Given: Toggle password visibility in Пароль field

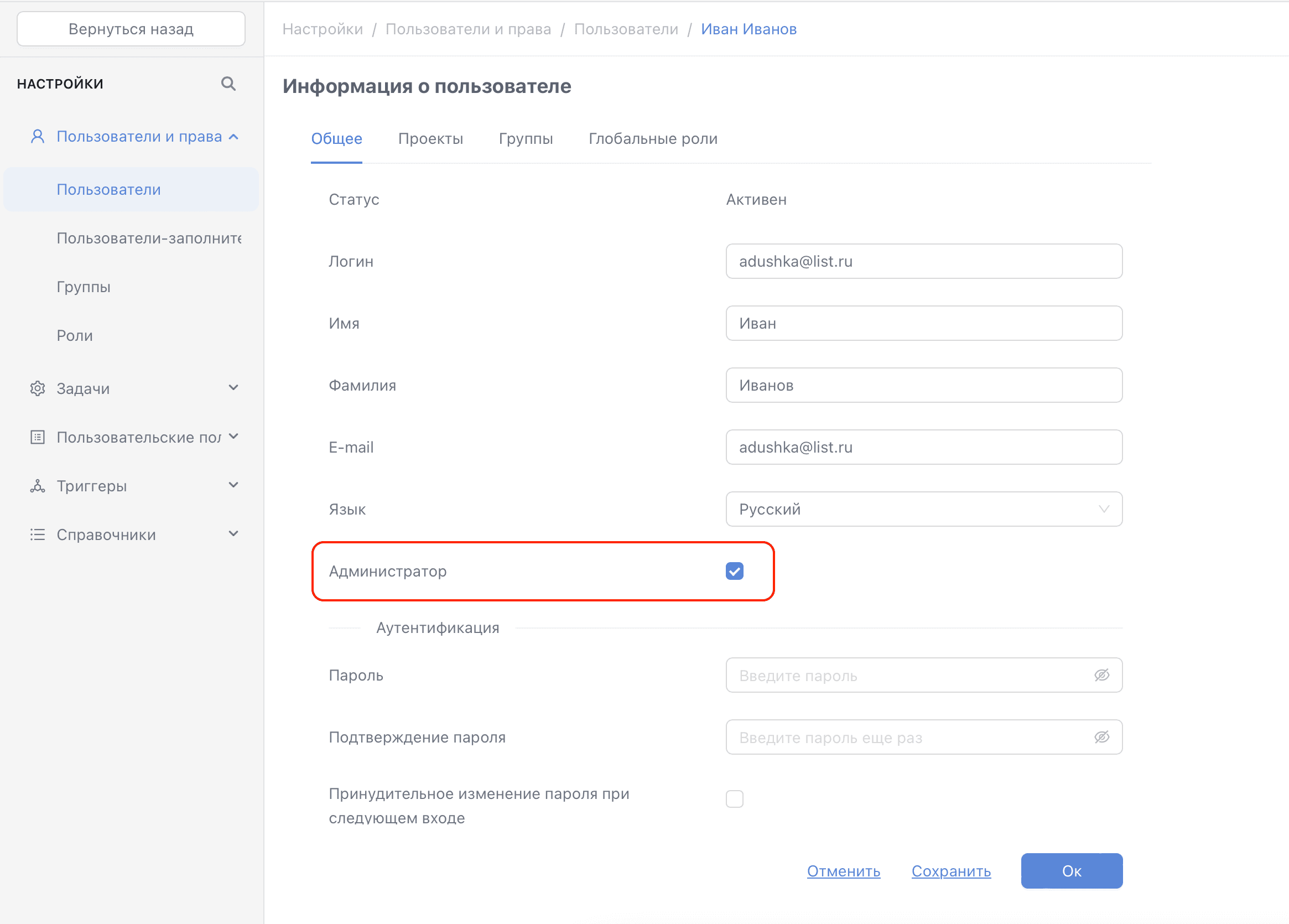Looking at the screenshot, I should (x=1101, y=675).
